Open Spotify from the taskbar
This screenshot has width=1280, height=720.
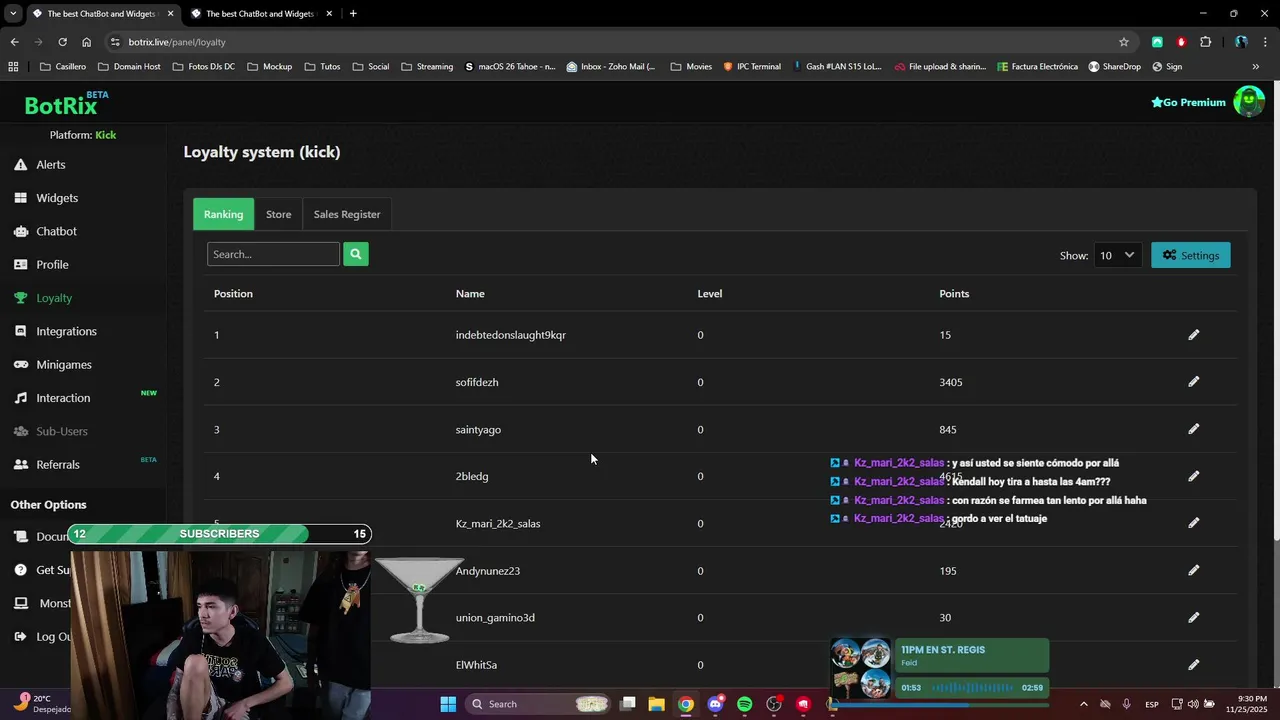[744, 704]
